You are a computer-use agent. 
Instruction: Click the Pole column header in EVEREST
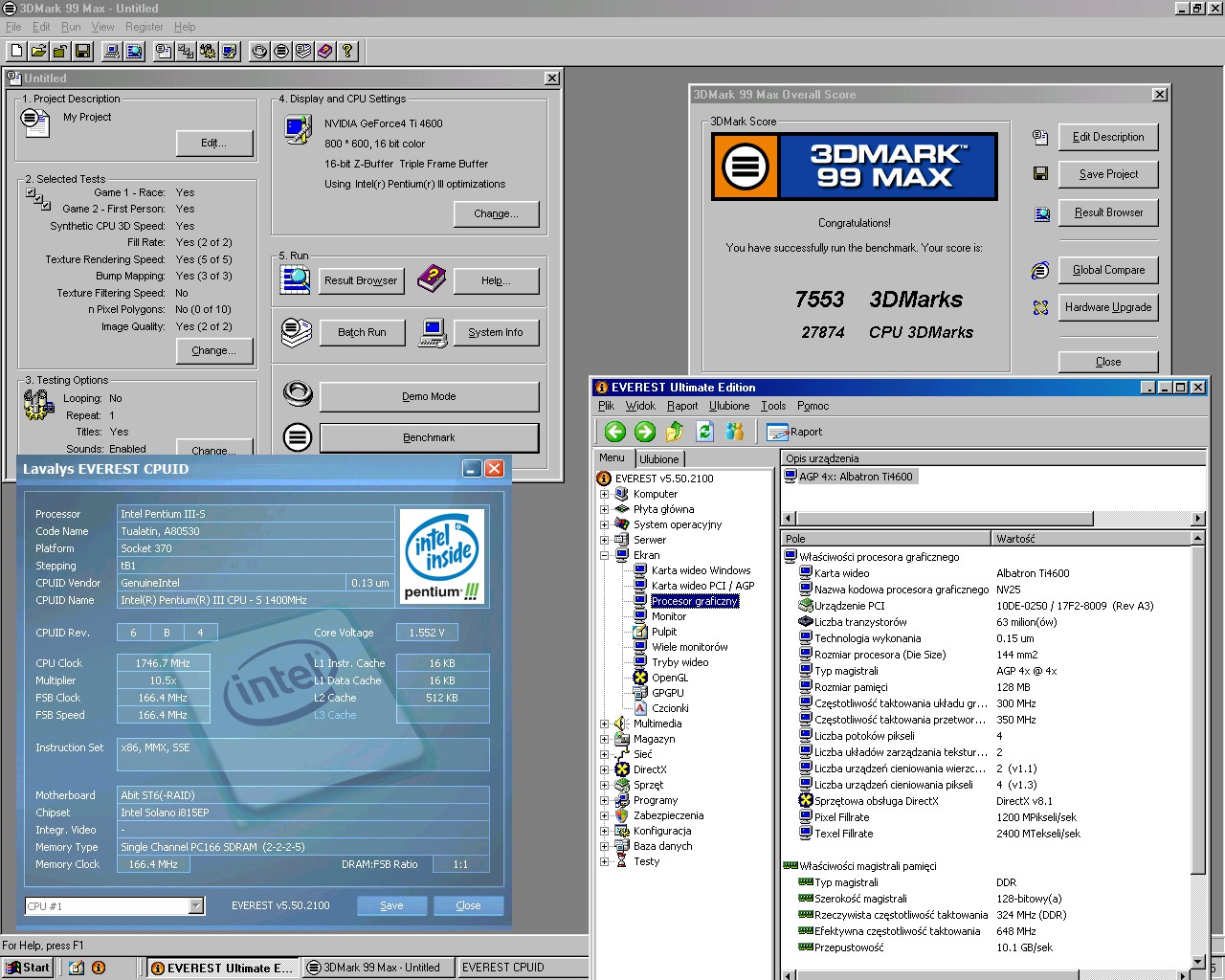(885, 539)
